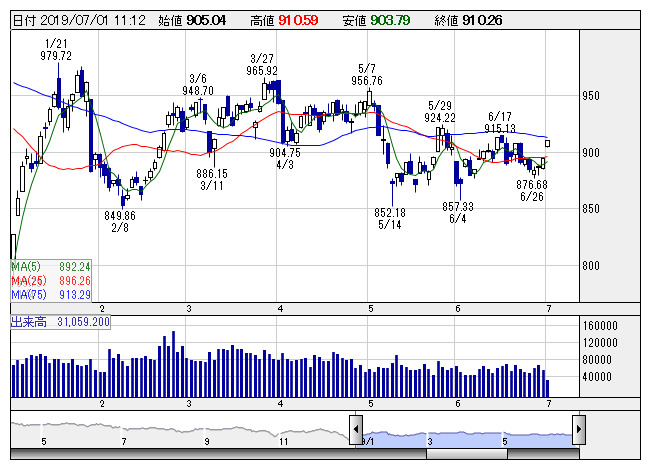Click the scrollbar track left of thumb
Viewport: 652px width, 469px height.
pos(200,454)
